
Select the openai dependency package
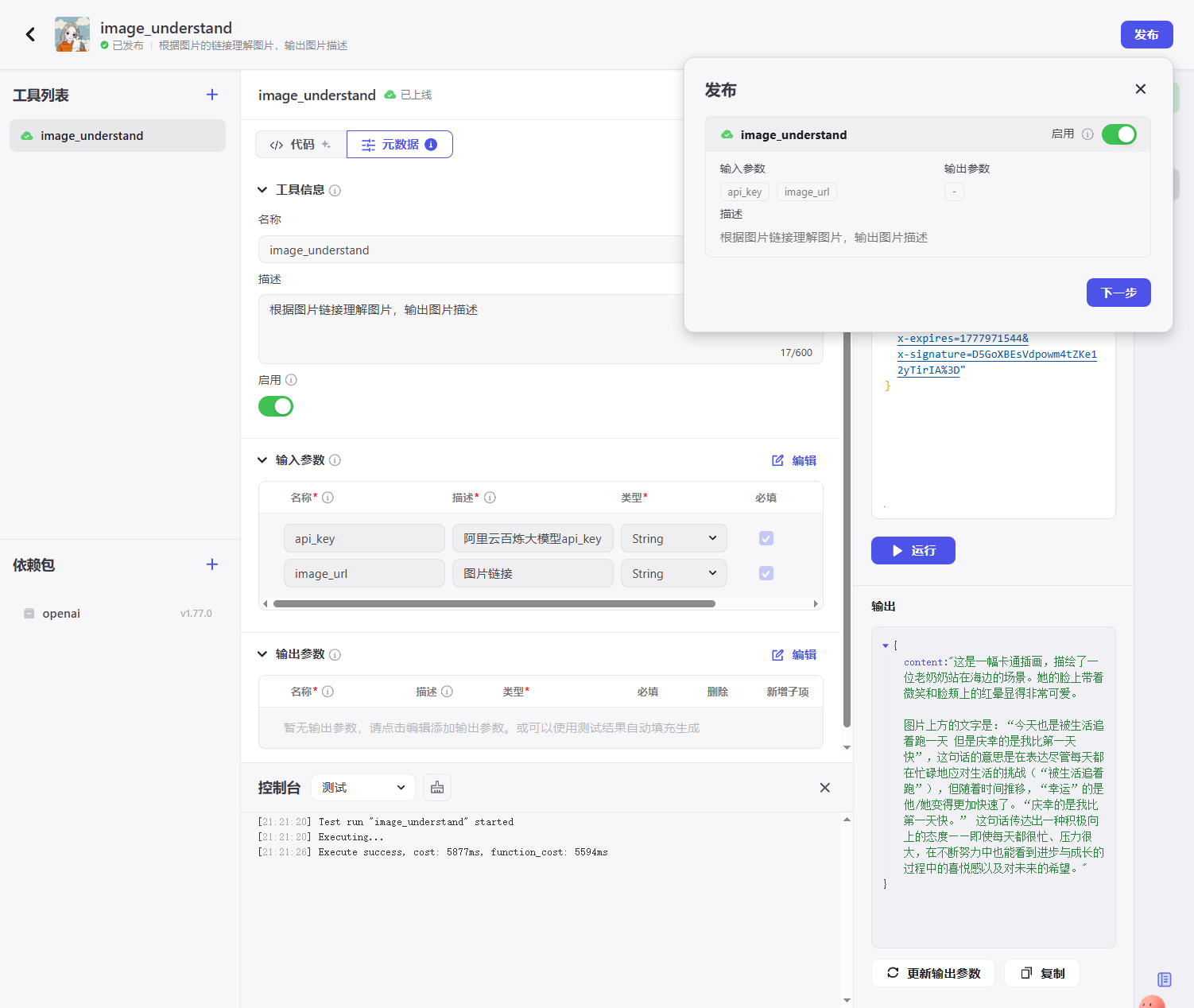pyautogui.click(x=118, y=614)
